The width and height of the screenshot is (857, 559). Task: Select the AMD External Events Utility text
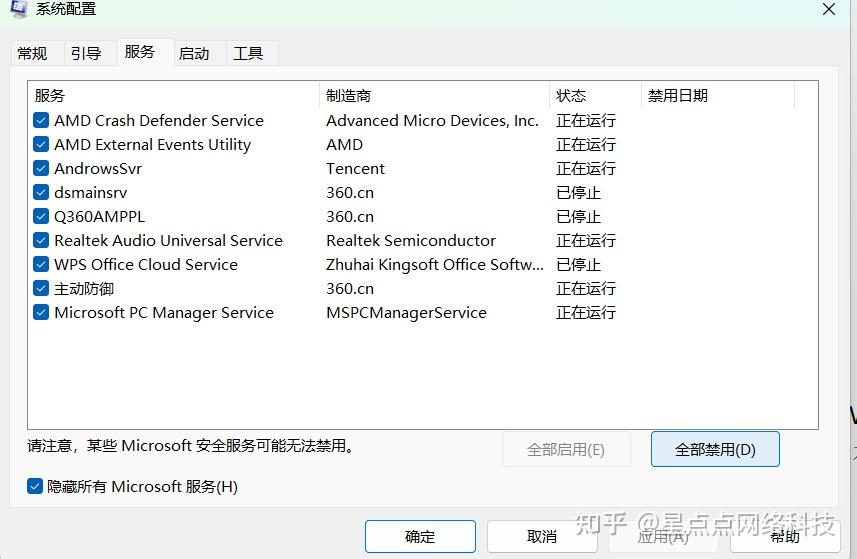click(x=152, y=144)
